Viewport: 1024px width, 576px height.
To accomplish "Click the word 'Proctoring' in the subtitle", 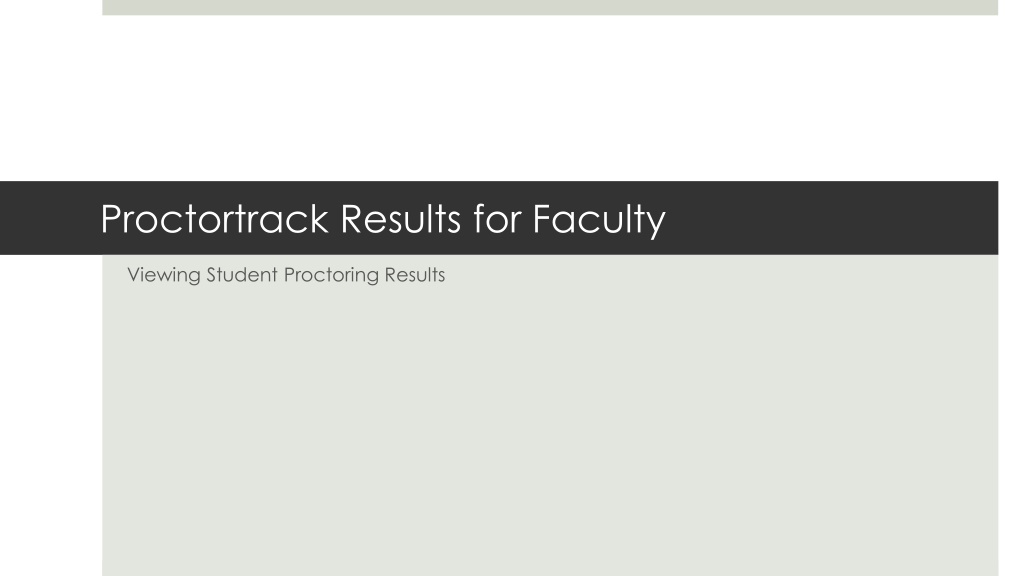I will pos(331,275).
